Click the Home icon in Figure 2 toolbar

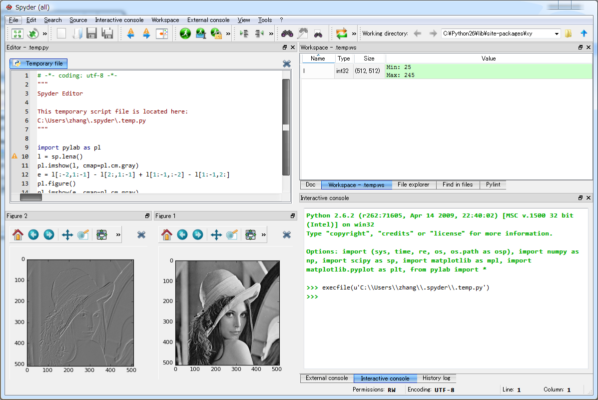[x=18, y=235]
